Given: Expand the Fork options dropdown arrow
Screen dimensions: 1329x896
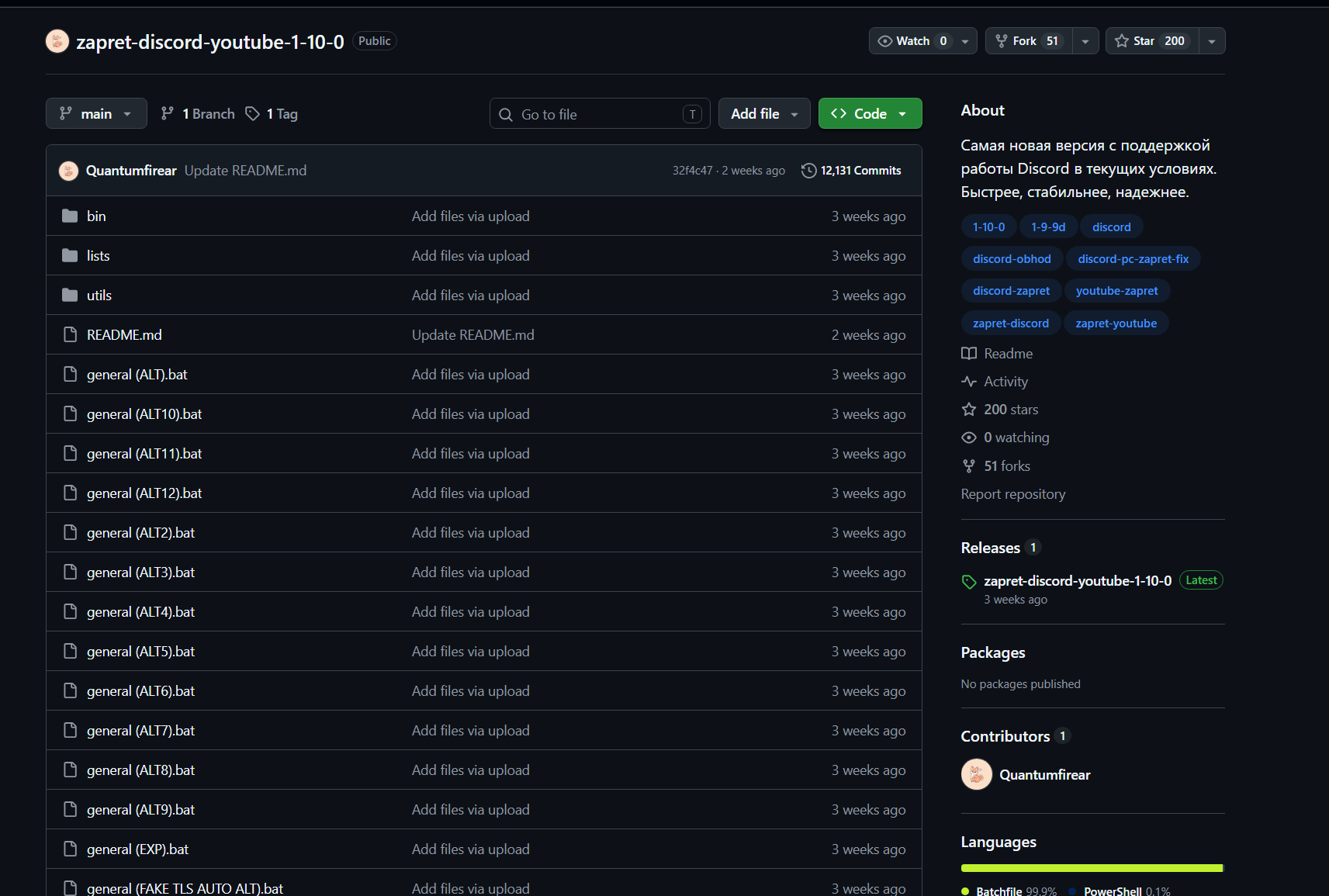Looking at the screenshot, I should point(1085,41).
